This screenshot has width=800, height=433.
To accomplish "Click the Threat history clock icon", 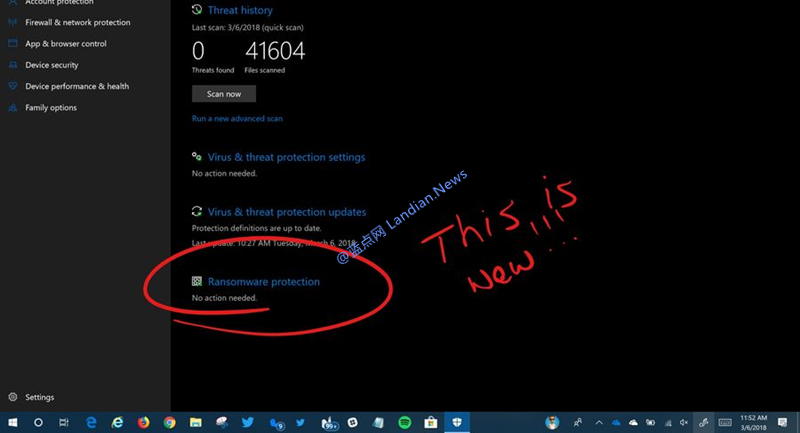I will [x=197, y=9].
